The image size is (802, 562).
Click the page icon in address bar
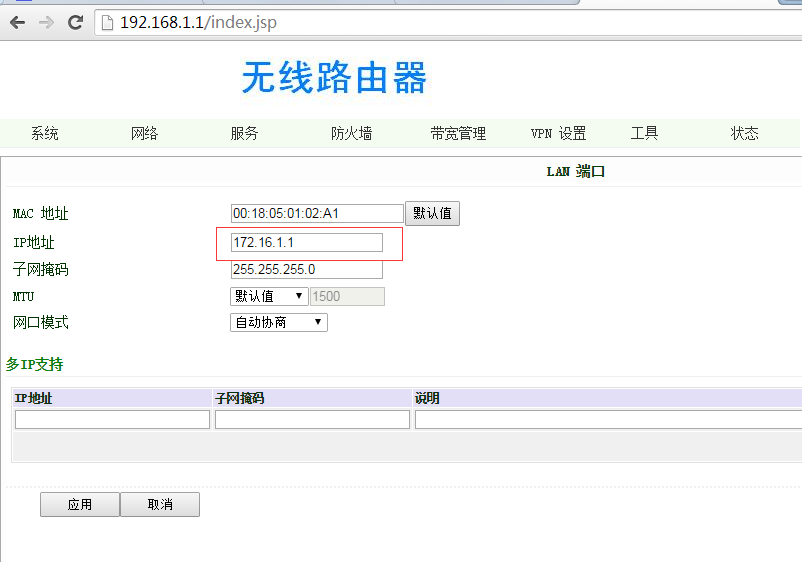point(108,22)
